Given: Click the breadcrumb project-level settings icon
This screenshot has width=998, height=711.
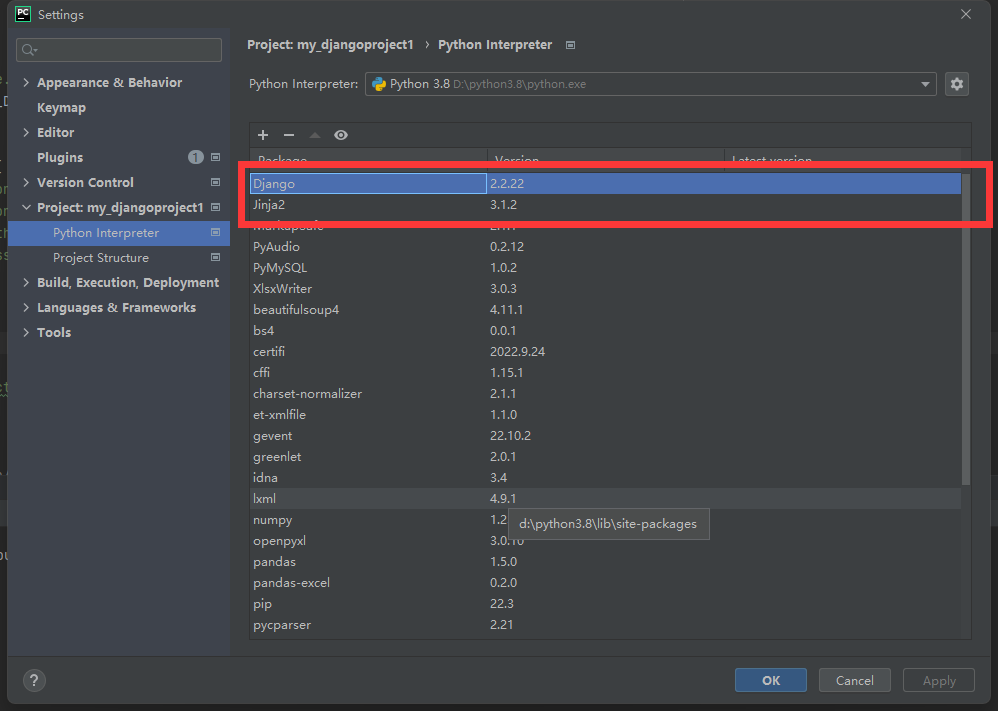Looking at the screenshot, I should (571, 45).
